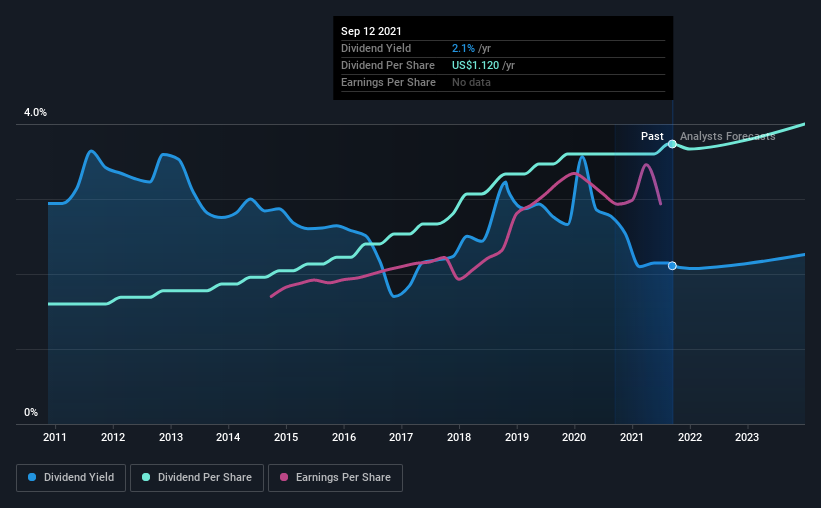The height and width of the screenshot is (508, 821).
Task: Click the 2012 x-axis label
Action: click(x=113, y=437)
